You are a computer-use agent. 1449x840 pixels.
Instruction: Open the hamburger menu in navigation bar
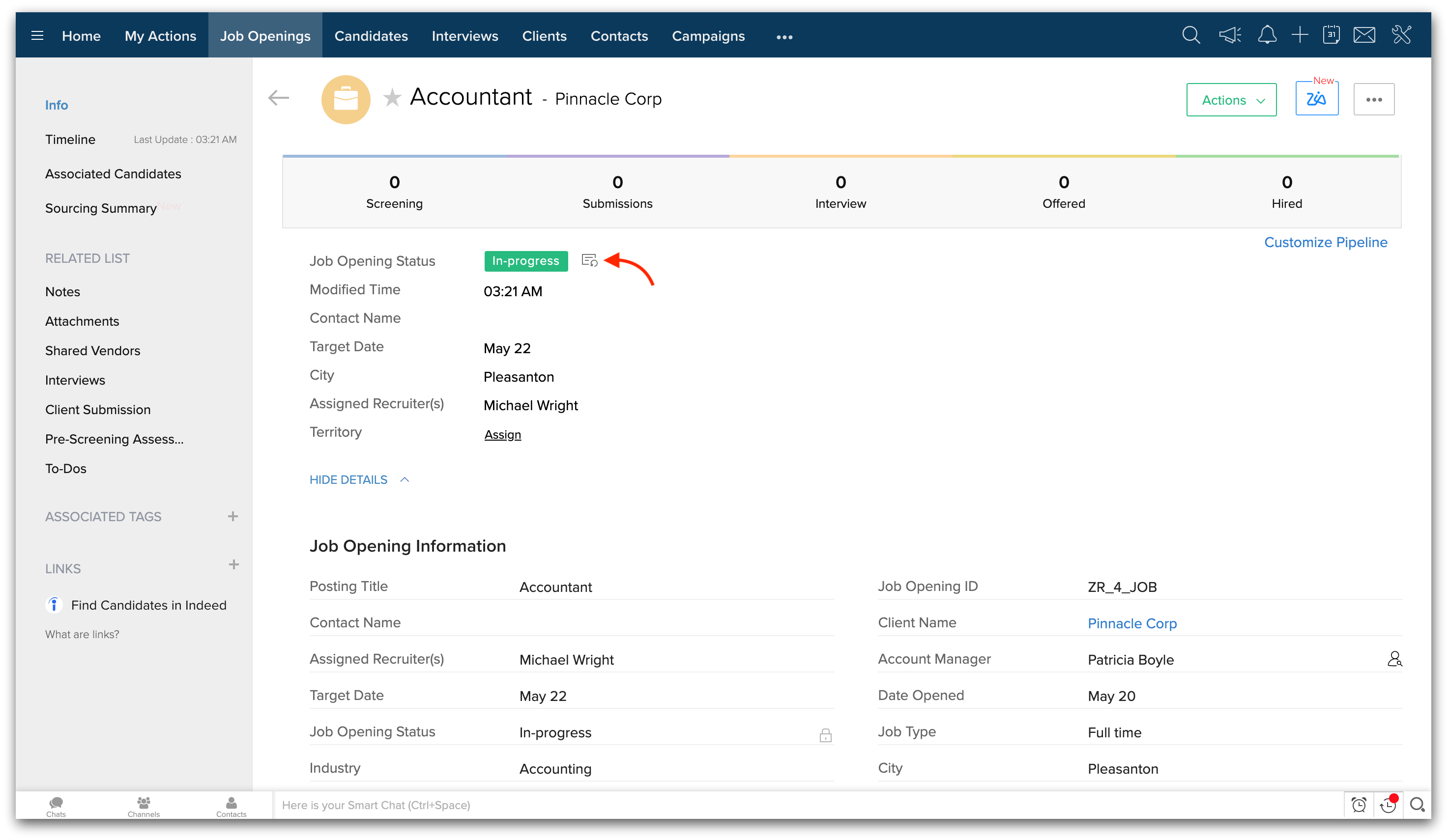click(x=37, y=36)
